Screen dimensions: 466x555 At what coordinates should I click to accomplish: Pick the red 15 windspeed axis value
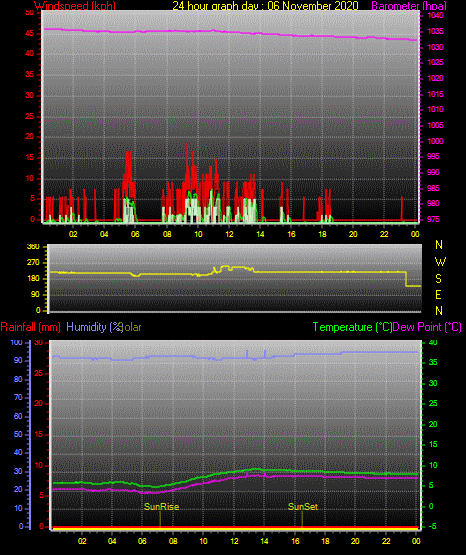click(x=30, y=158)
